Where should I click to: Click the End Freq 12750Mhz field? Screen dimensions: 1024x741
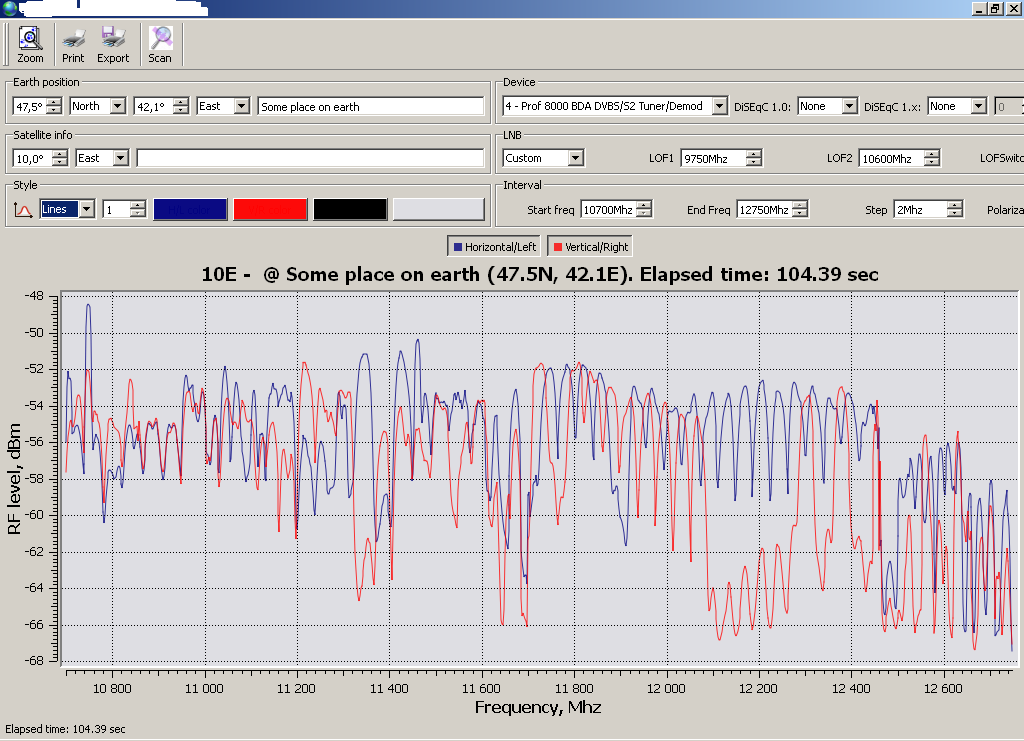click(x=765, y=210)
